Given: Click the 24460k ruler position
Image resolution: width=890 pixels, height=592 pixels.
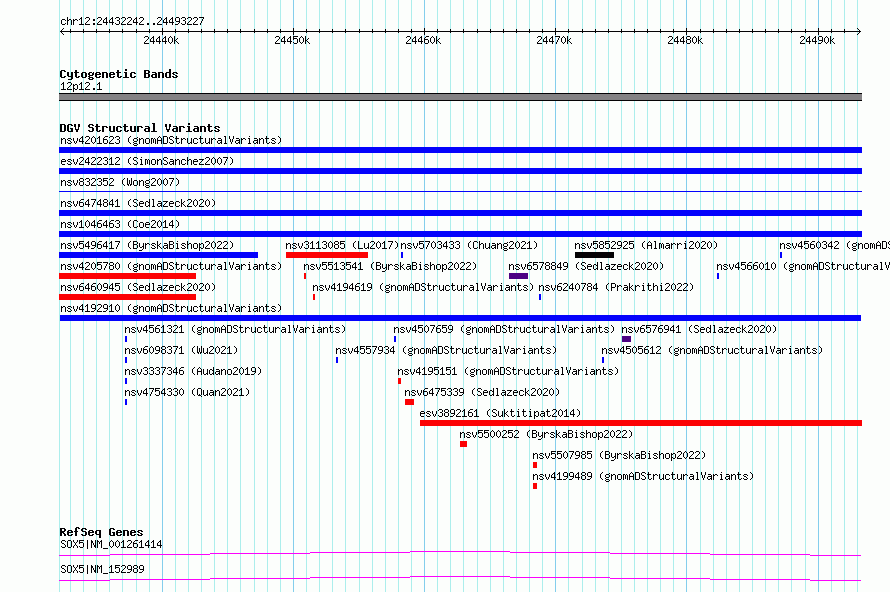Looking at the screenshot, I should coord(423,40).
